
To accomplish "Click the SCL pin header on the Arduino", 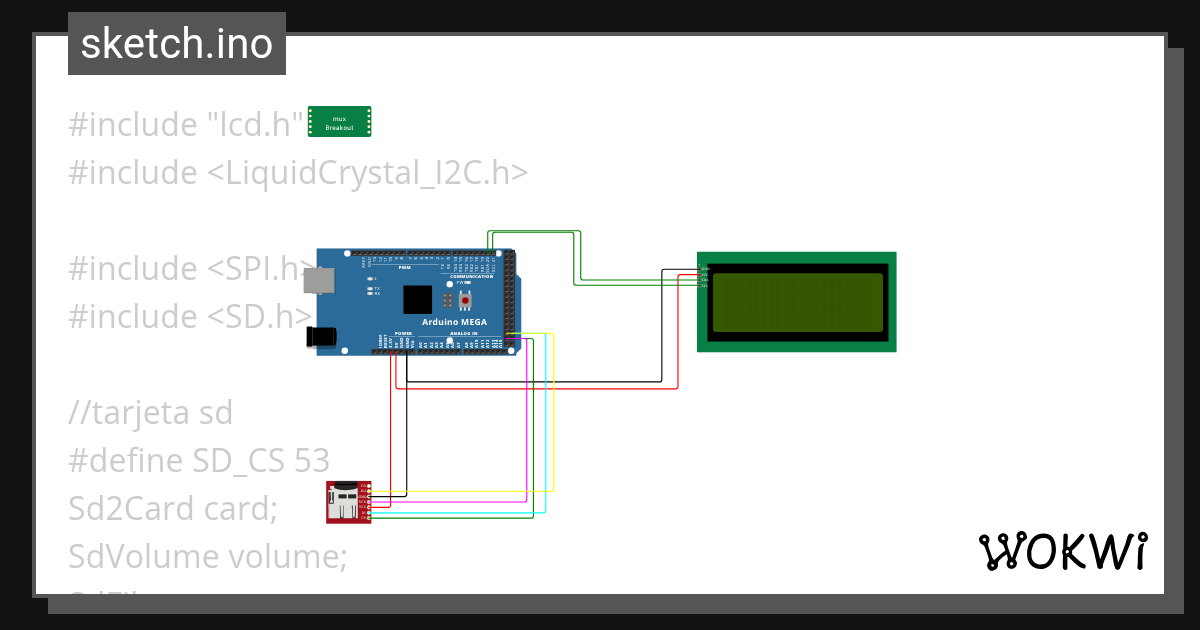I will [x=493, y=254].
